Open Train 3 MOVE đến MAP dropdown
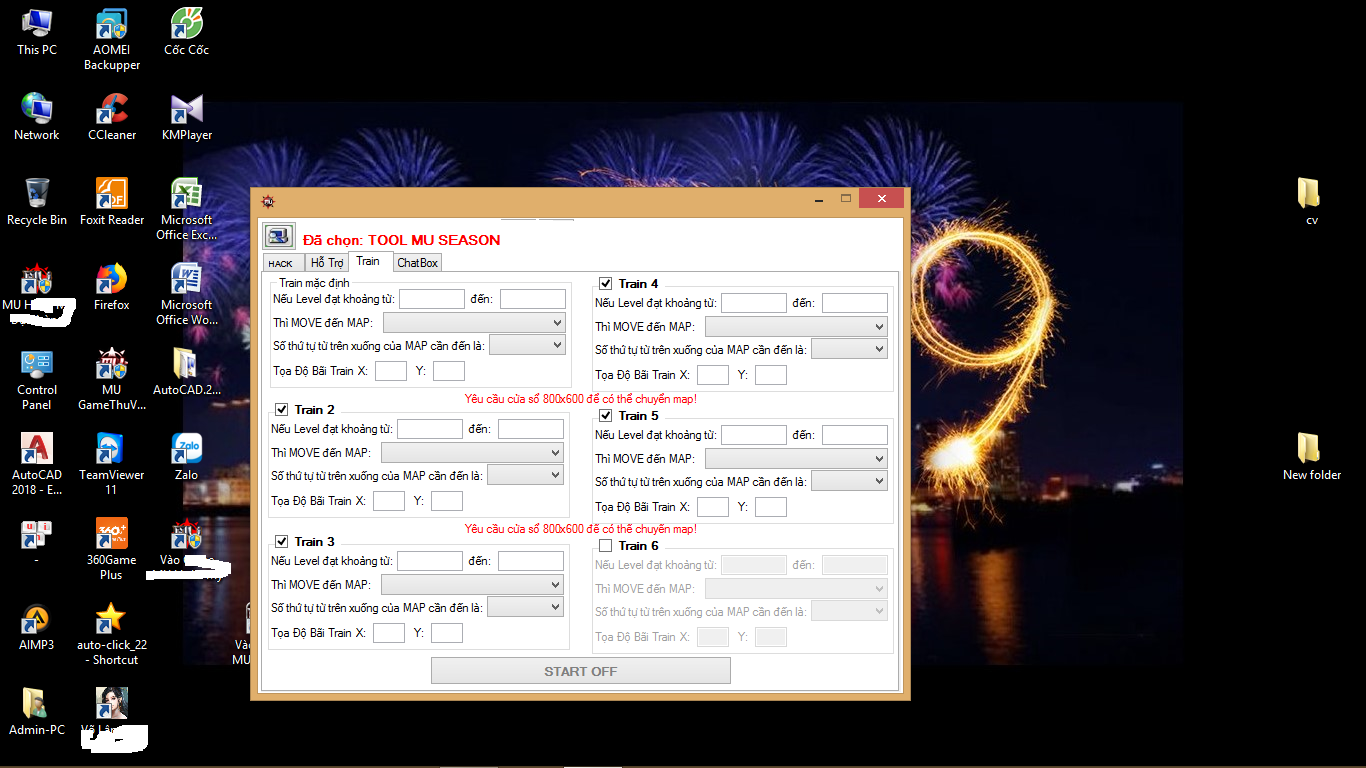The height and width of the screenshot is (768, 1366). 472,585
